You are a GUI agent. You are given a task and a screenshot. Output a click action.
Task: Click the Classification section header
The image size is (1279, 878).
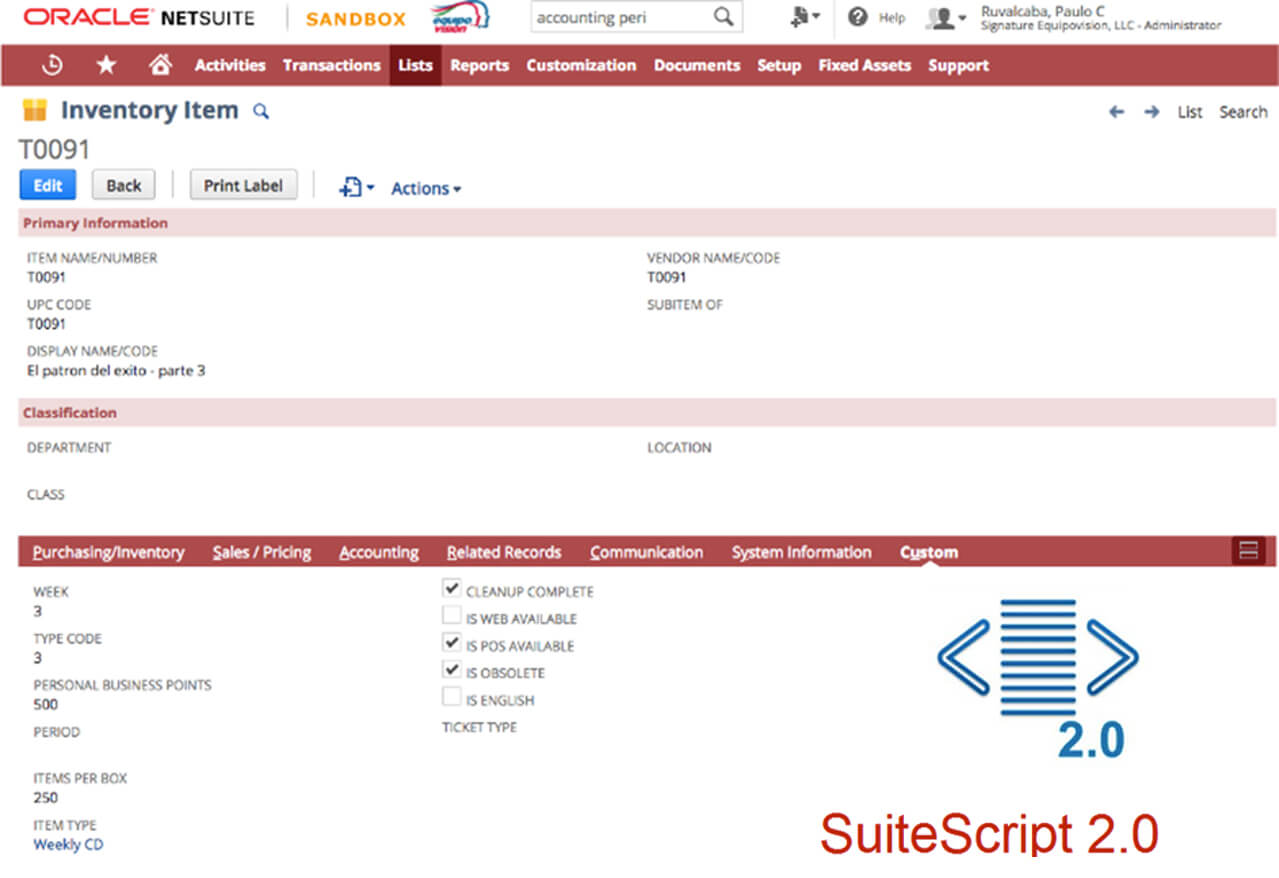coord(647,413)
